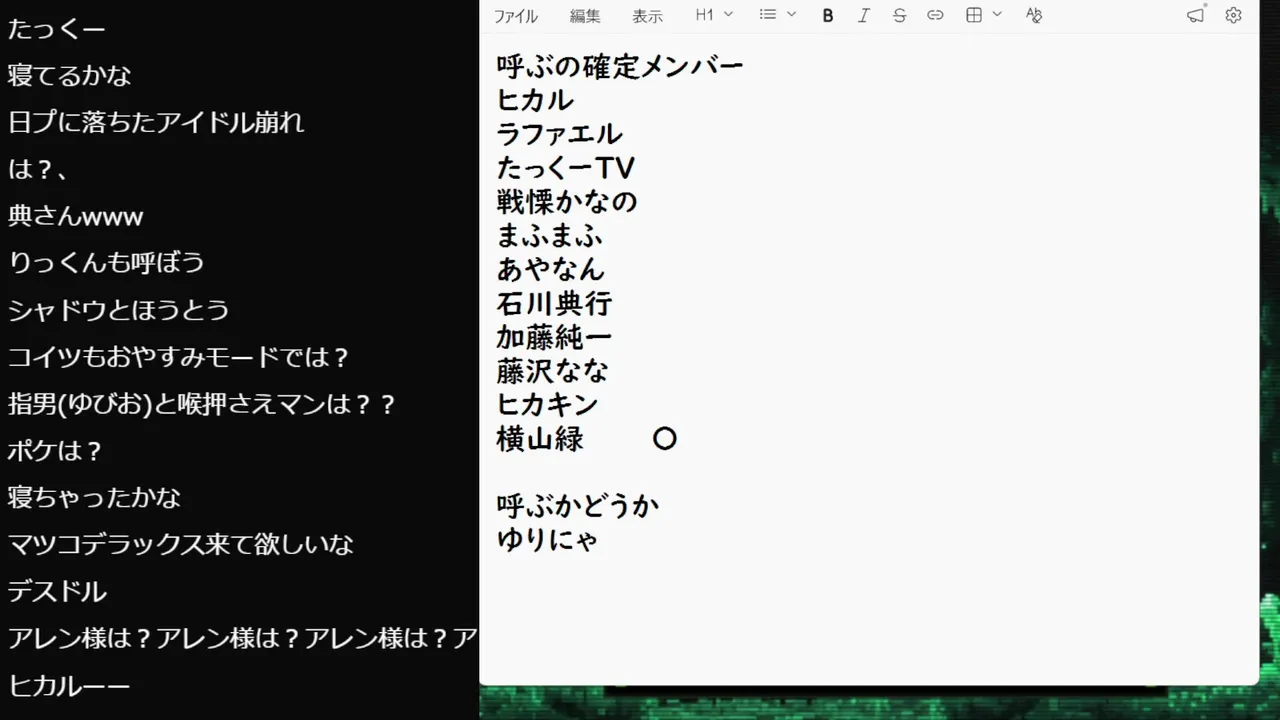Toggle italic formatting
Viewport: 1280px width, 720px height.
pos(864,15)
